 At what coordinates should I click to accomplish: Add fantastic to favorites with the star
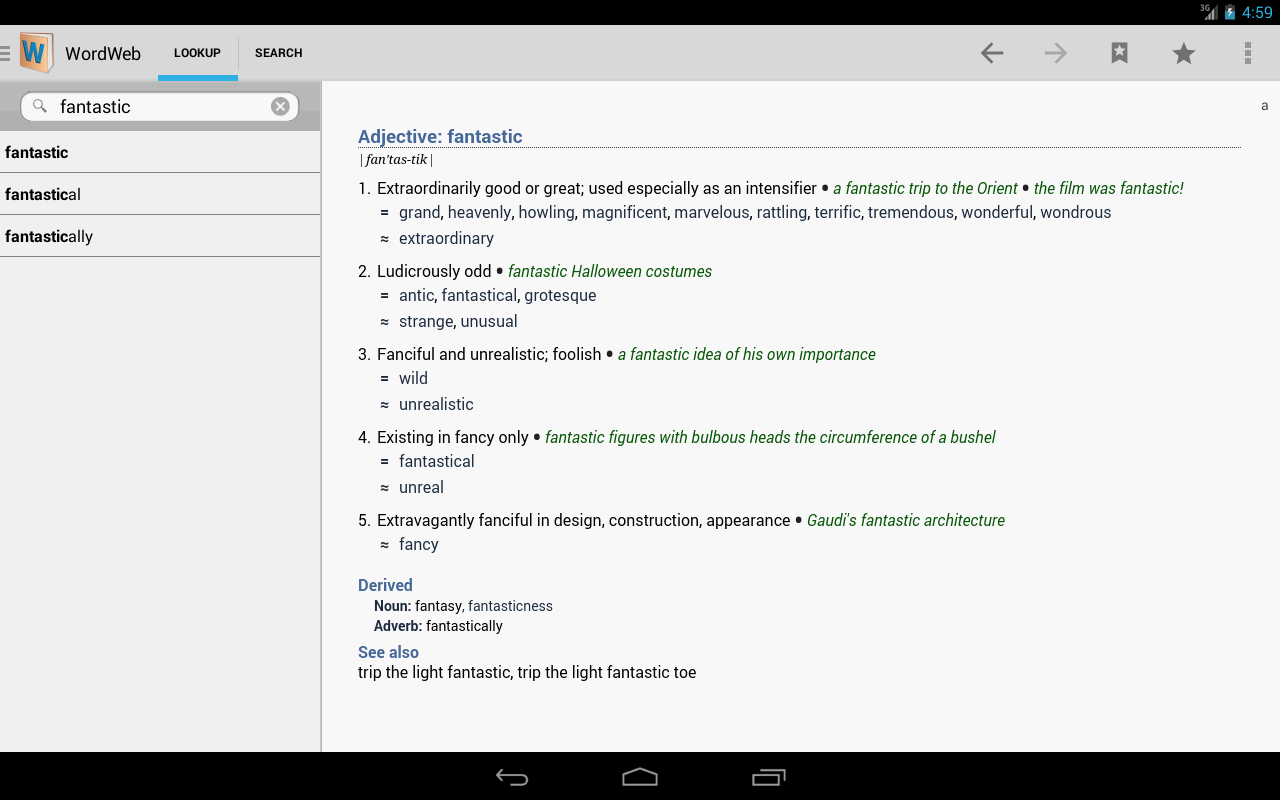click(x=1183, y=53)
